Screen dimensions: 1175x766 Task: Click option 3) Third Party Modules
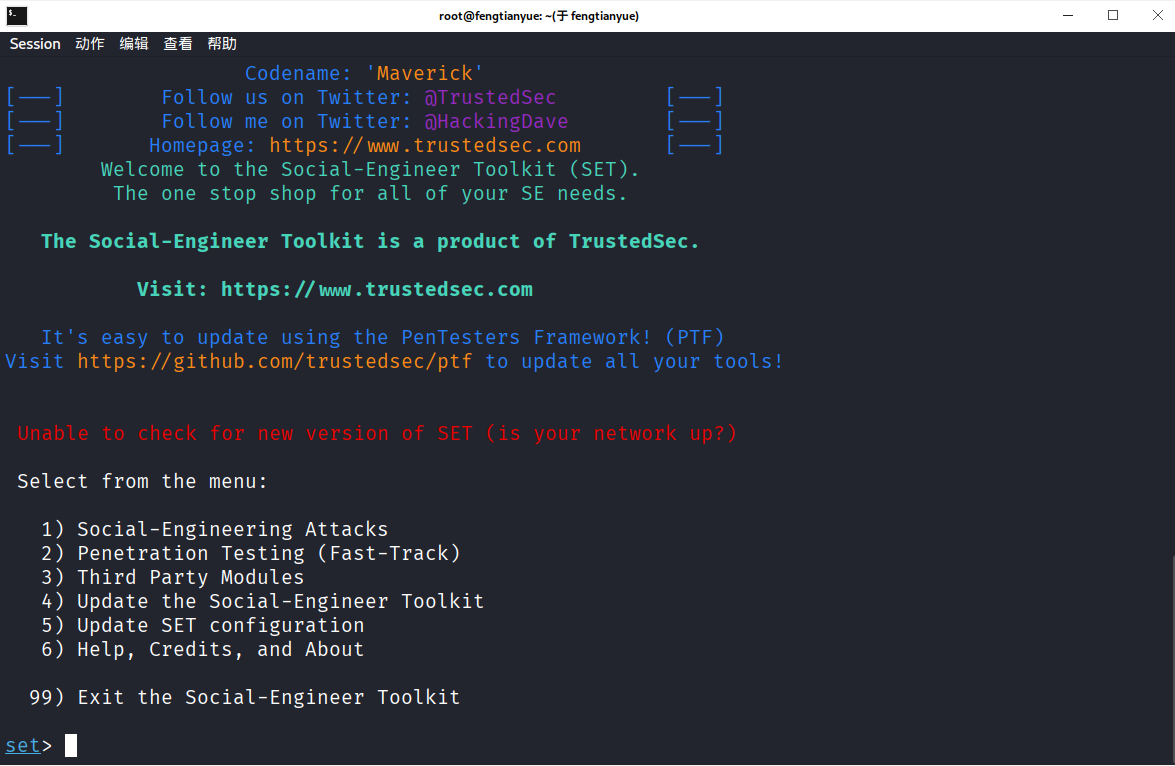click(x=173, y=577)
